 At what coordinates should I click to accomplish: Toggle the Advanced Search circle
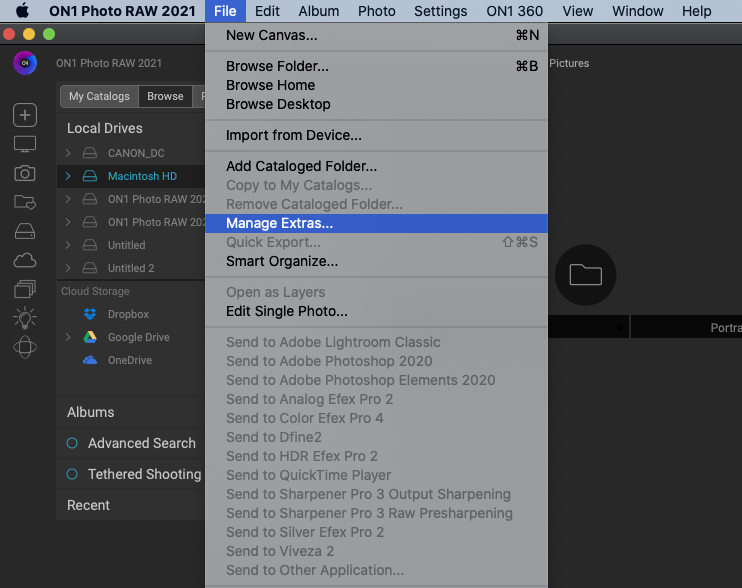click(72, 443)
